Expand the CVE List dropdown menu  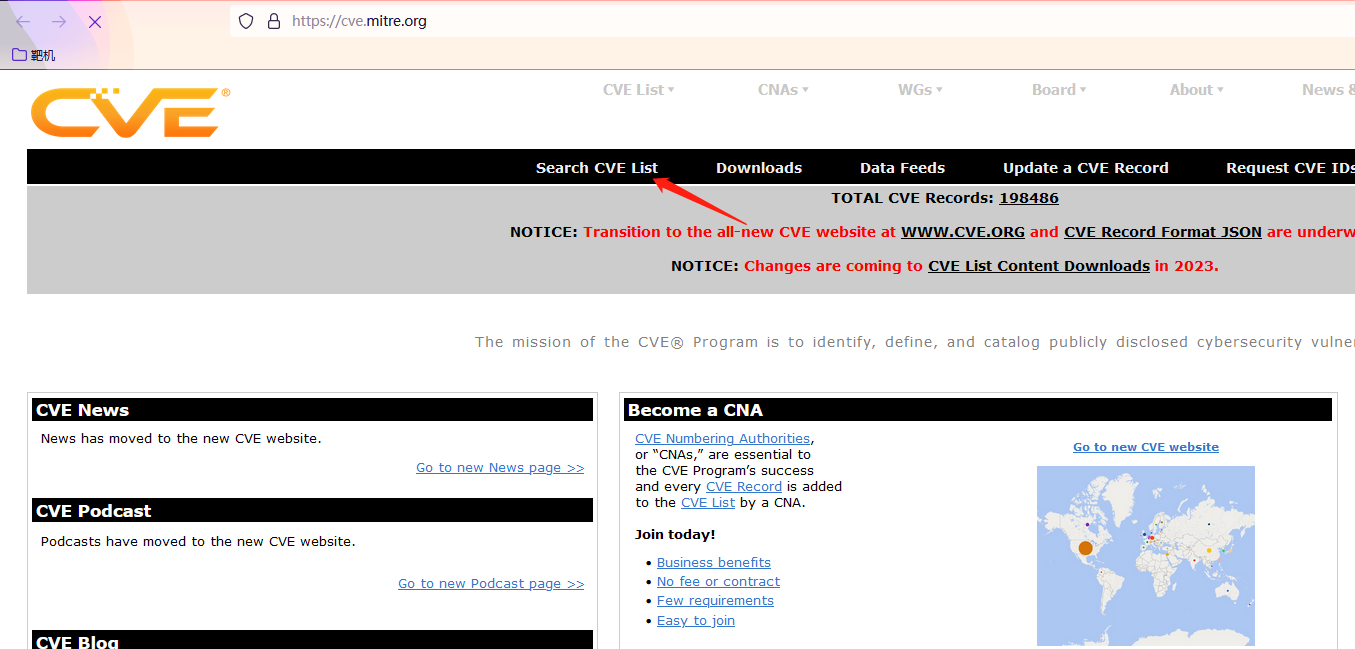pyautogui.click(x=638, y=90)
